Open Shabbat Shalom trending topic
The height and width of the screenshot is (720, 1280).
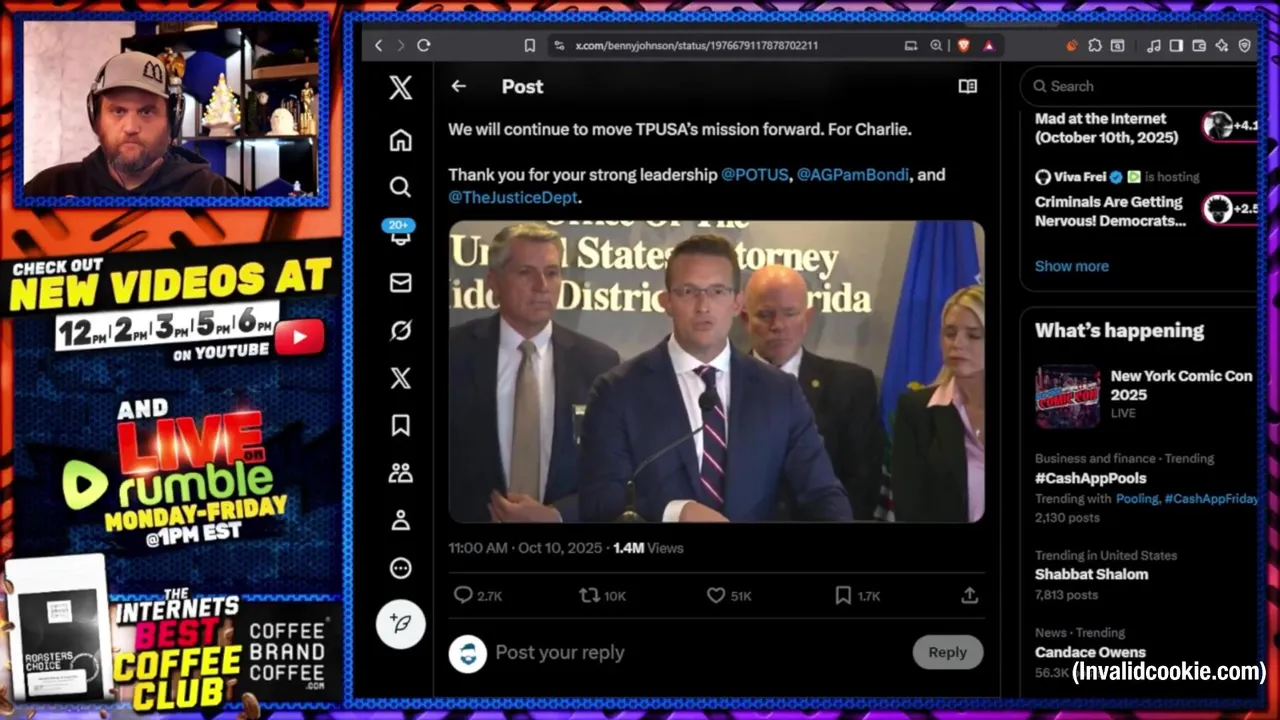(x=1091, y=574)
